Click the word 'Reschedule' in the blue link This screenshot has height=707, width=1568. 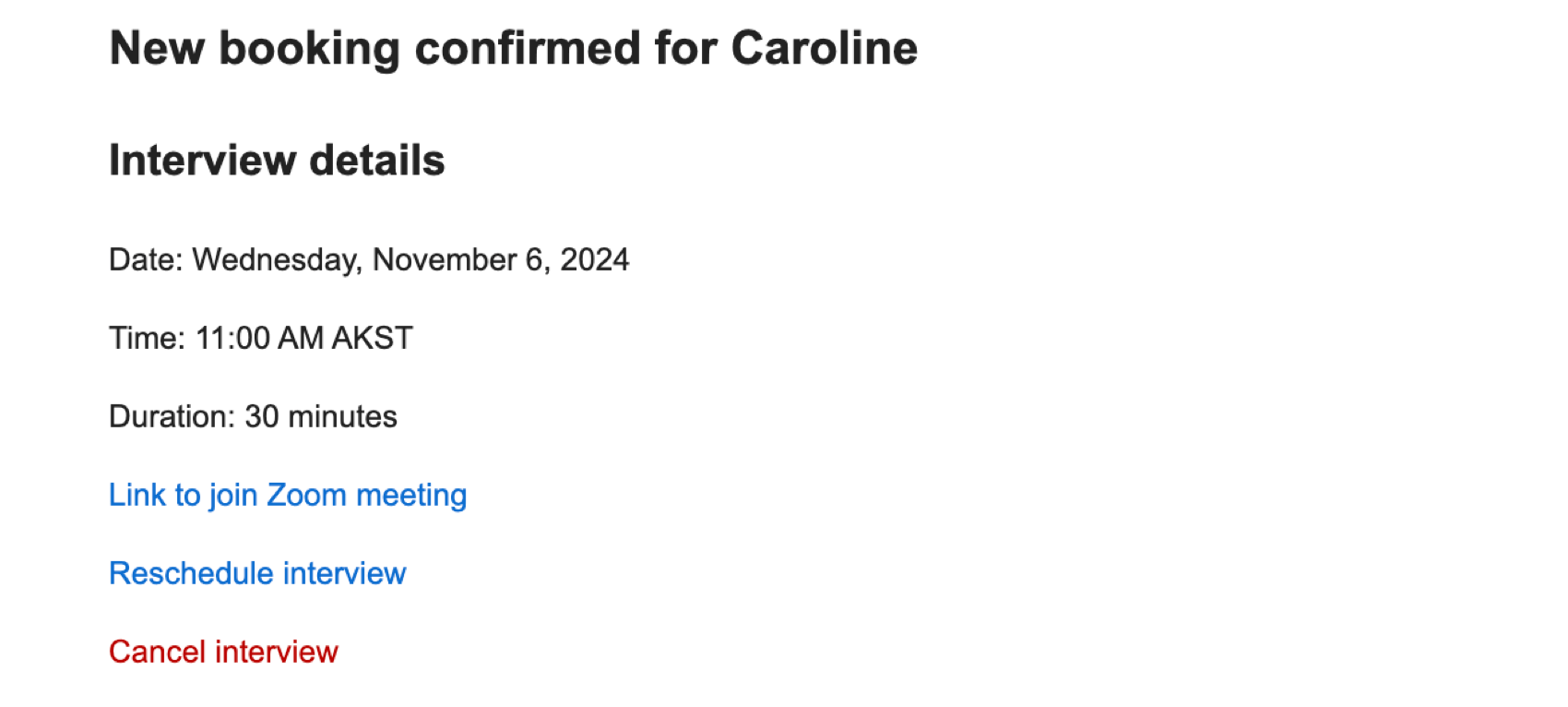191,574
